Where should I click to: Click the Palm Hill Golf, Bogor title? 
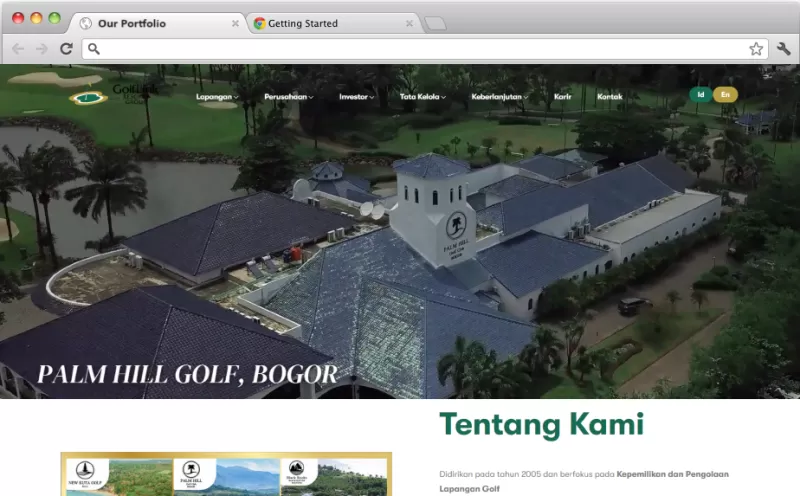click(187, 375)
